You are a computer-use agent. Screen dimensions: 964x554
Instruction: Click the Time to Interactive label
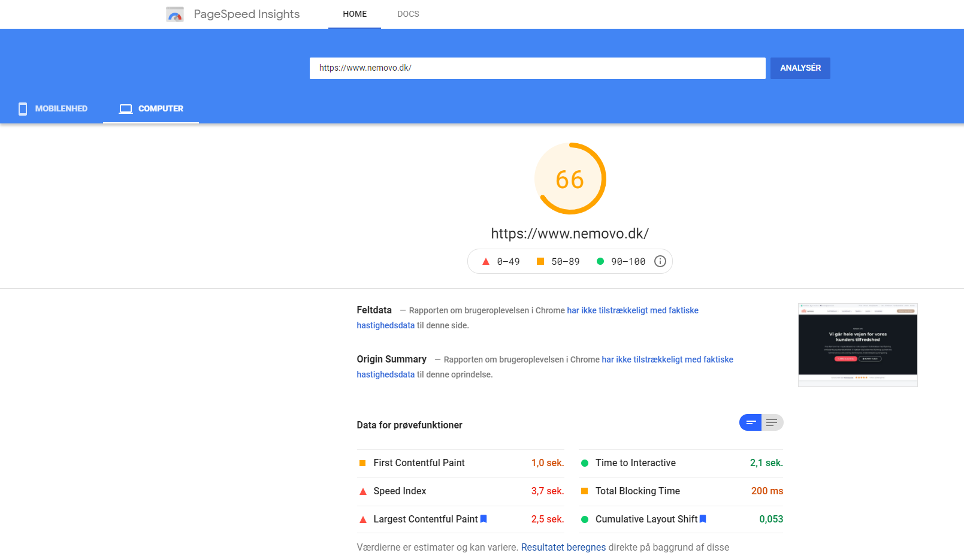pyautogui.click(x=635, y=463)
